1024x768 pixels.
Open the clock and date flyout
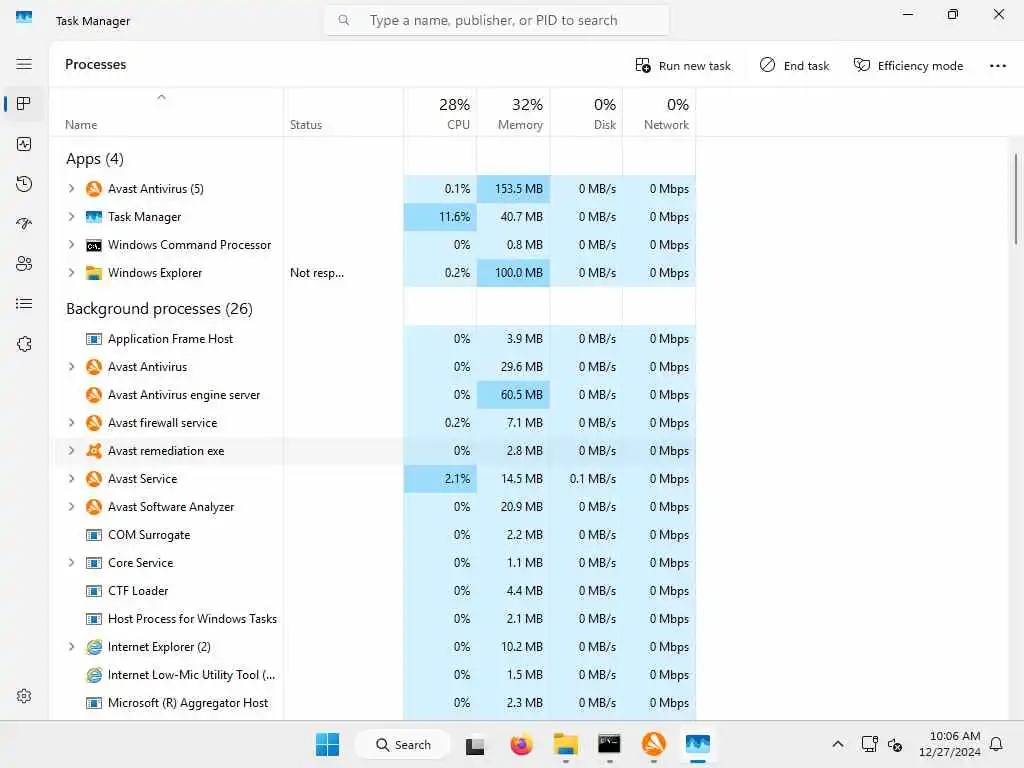950,744
